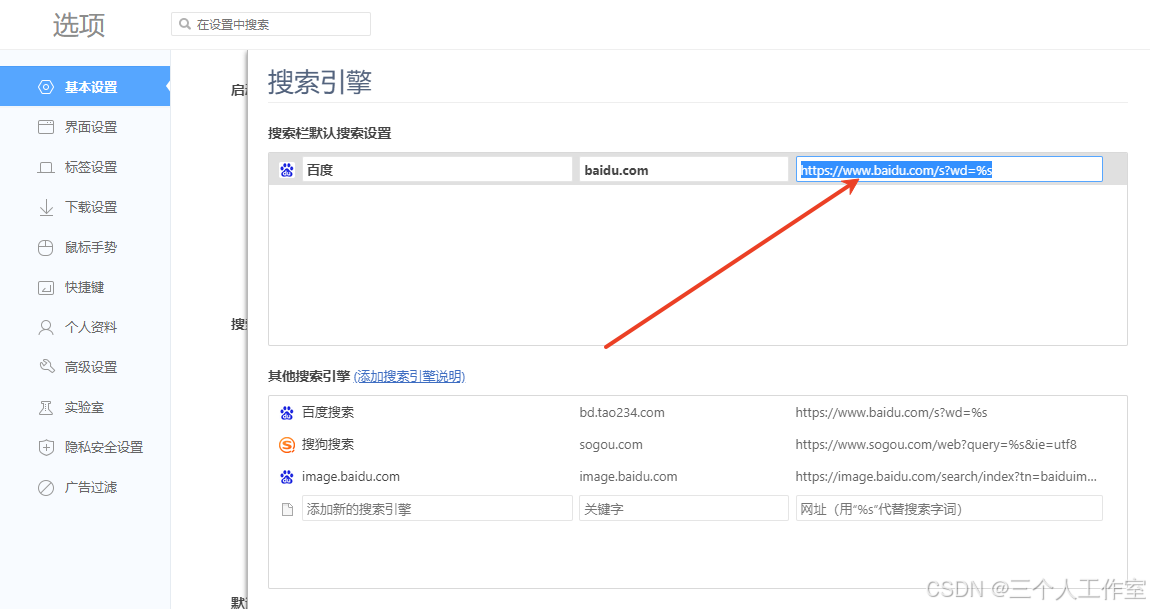Click the magnifier icon in settings search

pyautogui.click(x=185, y=24)
